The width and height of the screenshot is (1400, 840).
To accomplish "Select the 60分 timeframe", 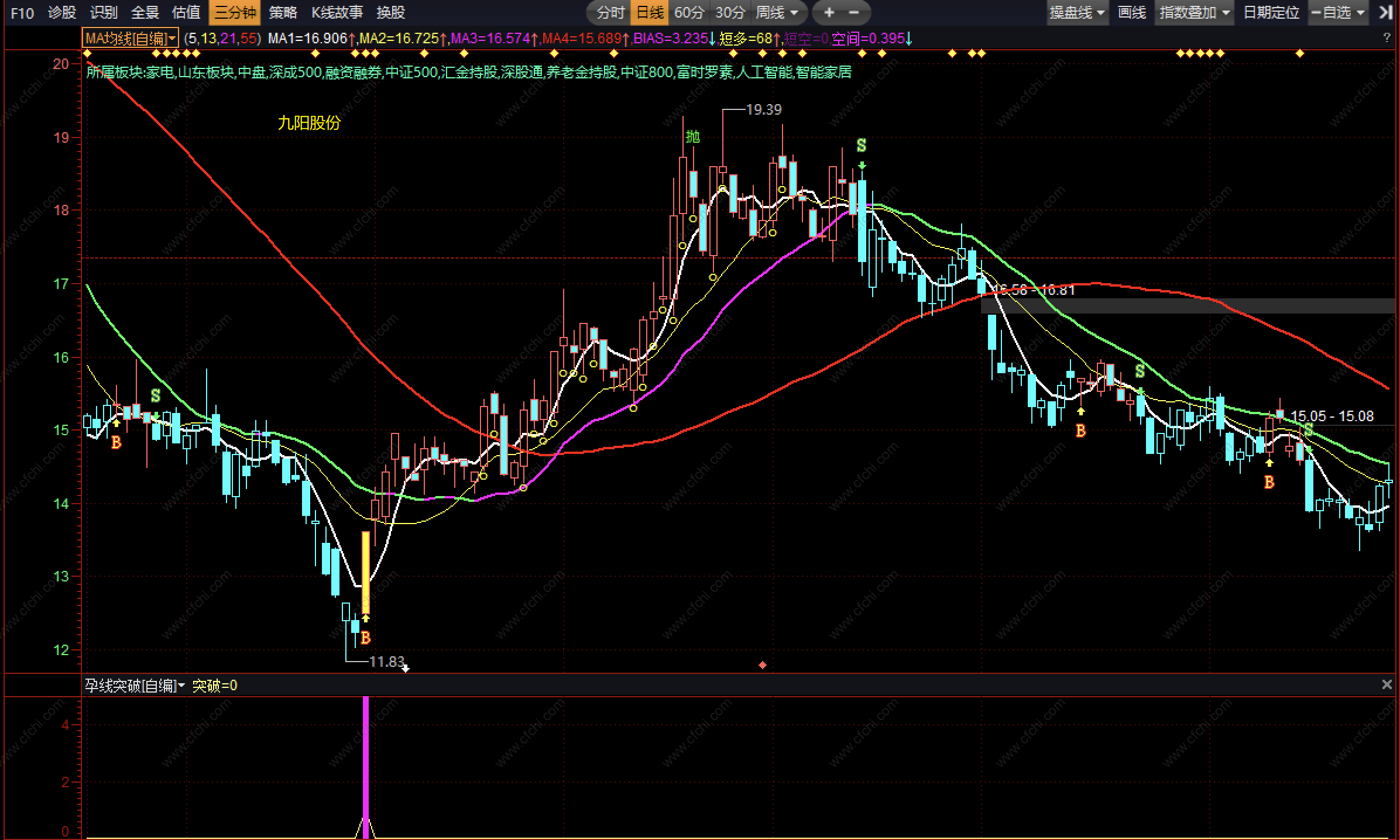I will 689,12.
